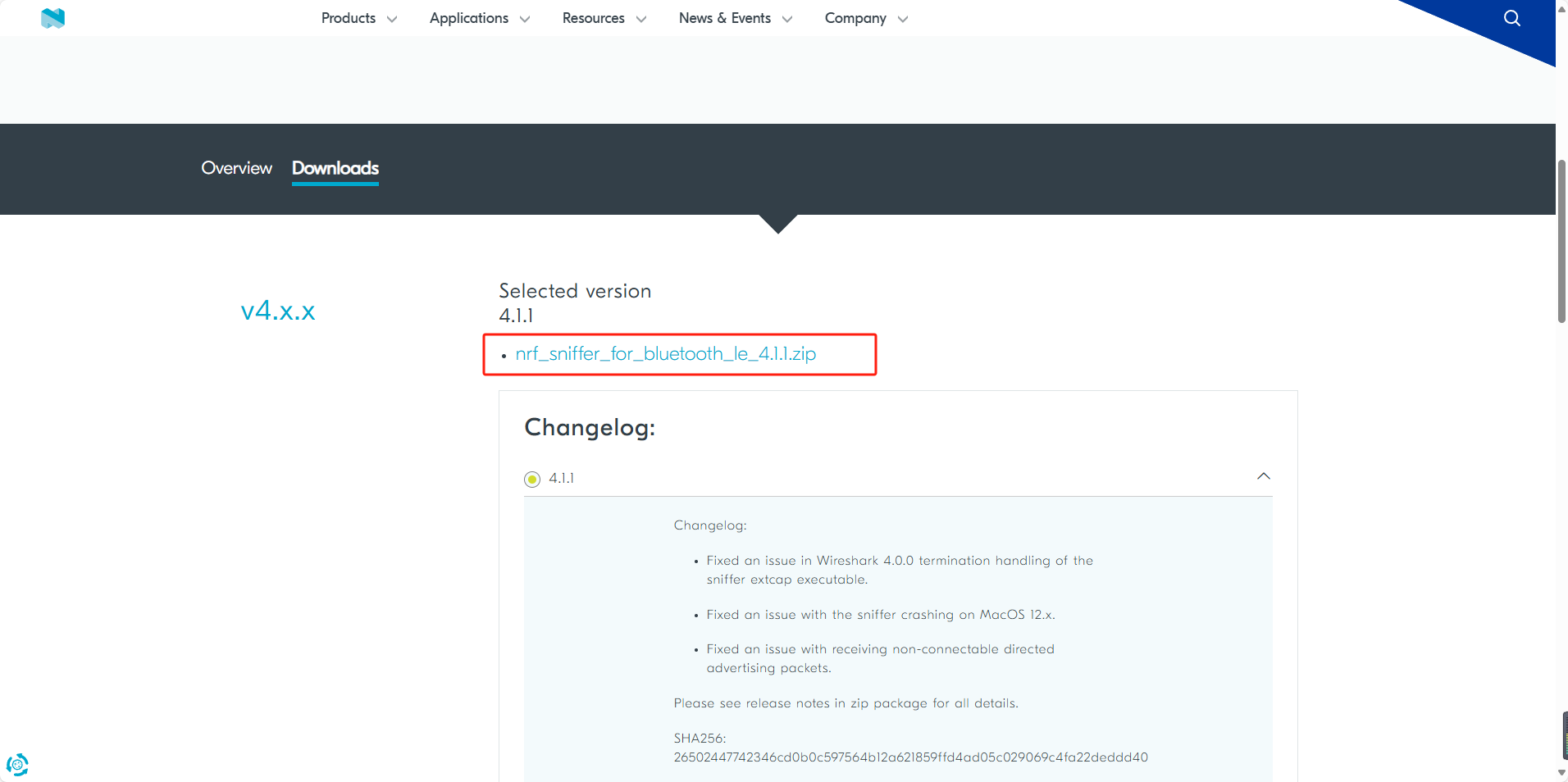The width and height of the screenshot is (1568, 782).
Task: Click the 'sniffer crashing on MacOS 12.x' item
Action: (x=881, y=615)
